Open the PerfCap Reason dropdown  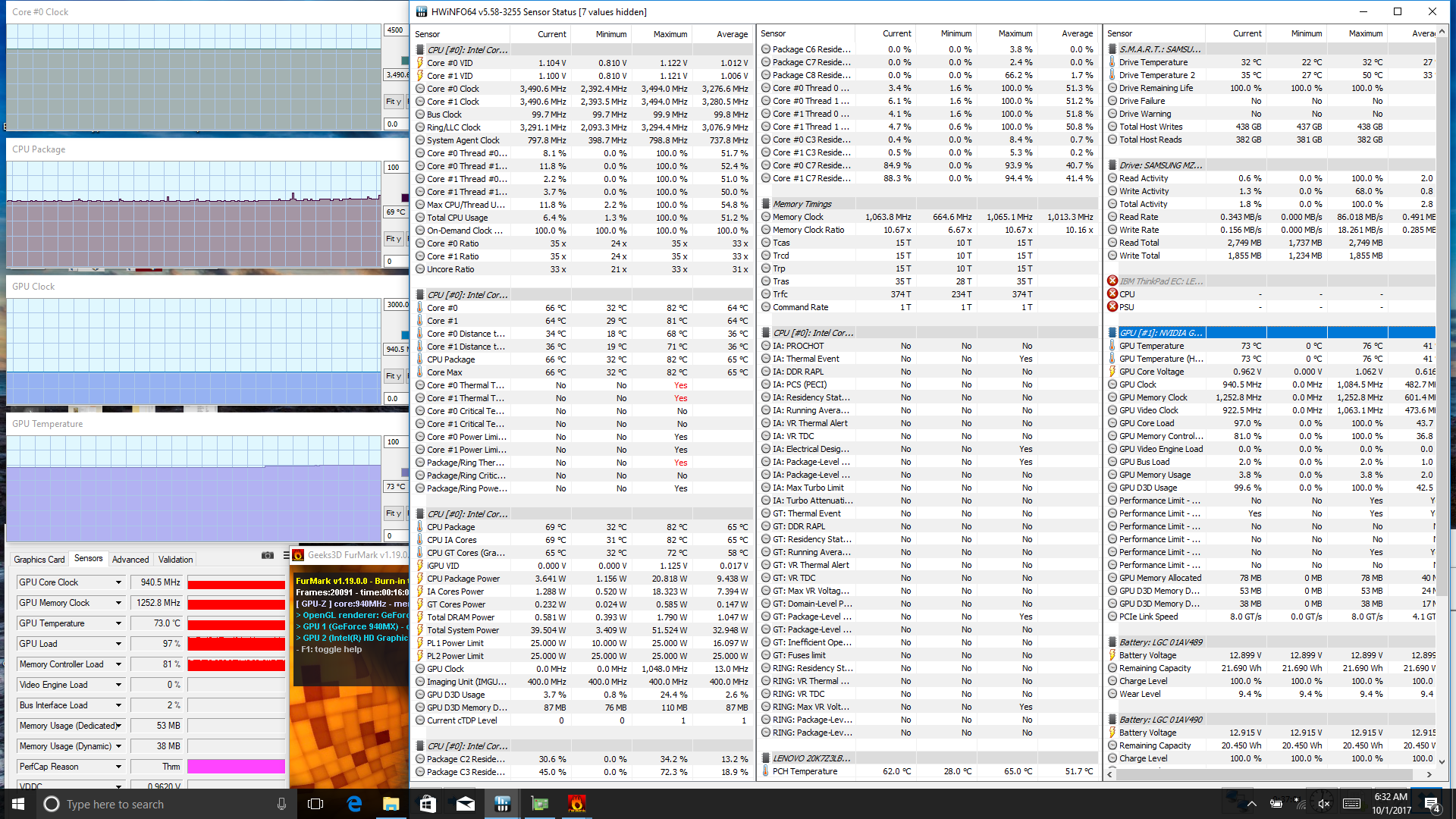click(118, 767)
